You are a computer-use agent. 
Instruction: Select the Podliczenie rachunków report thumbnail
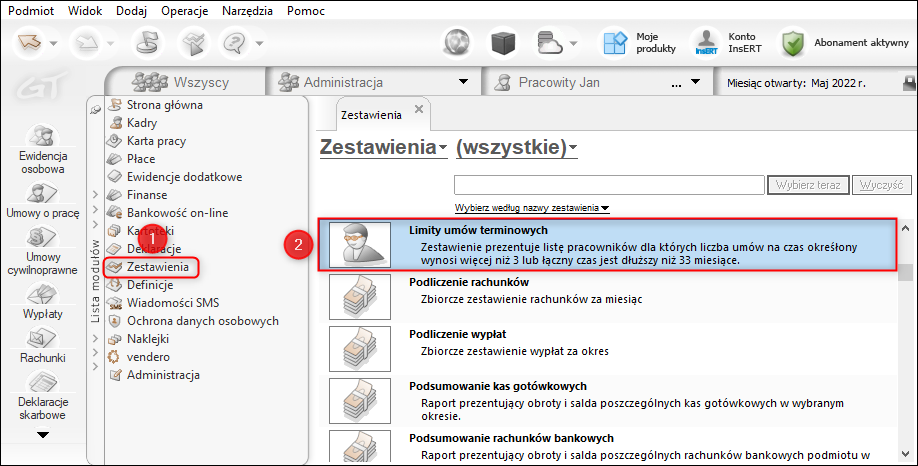(359, 297)
